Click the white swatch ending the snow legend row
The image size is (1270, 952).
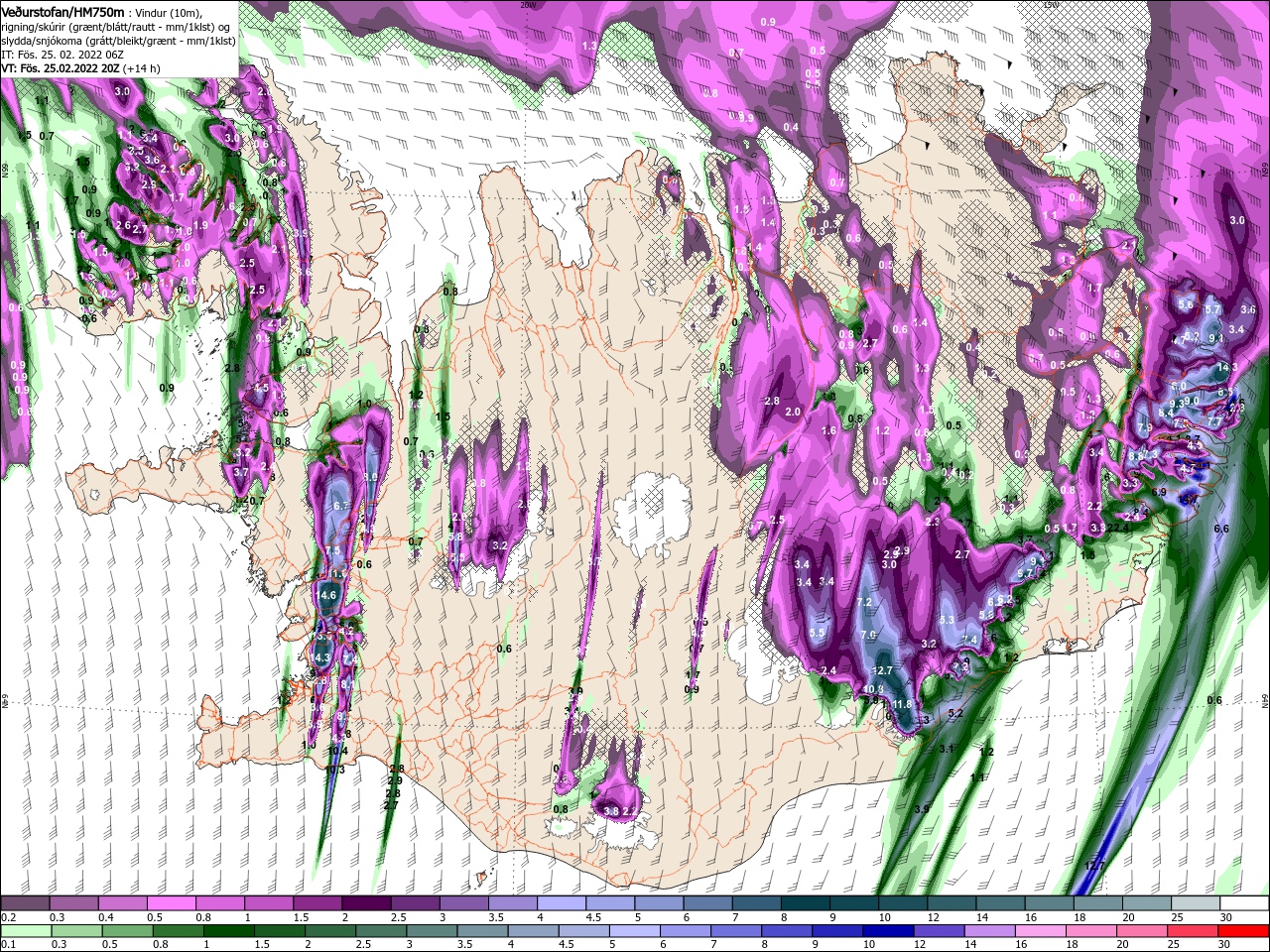pos(1244,903)
